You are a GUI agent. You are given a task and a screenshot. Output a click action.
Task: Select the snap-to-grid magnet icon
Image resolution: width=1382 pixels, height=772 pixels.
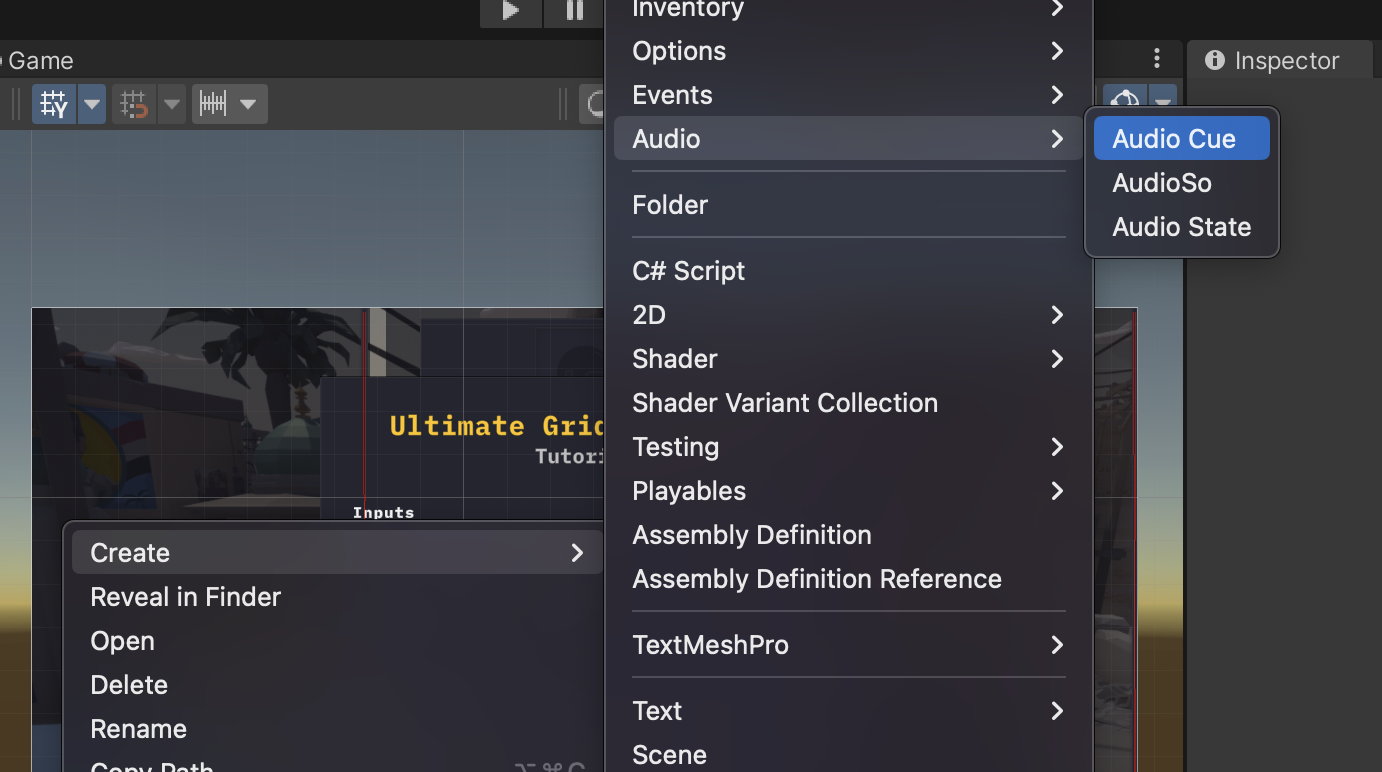[x=133, y=103]
